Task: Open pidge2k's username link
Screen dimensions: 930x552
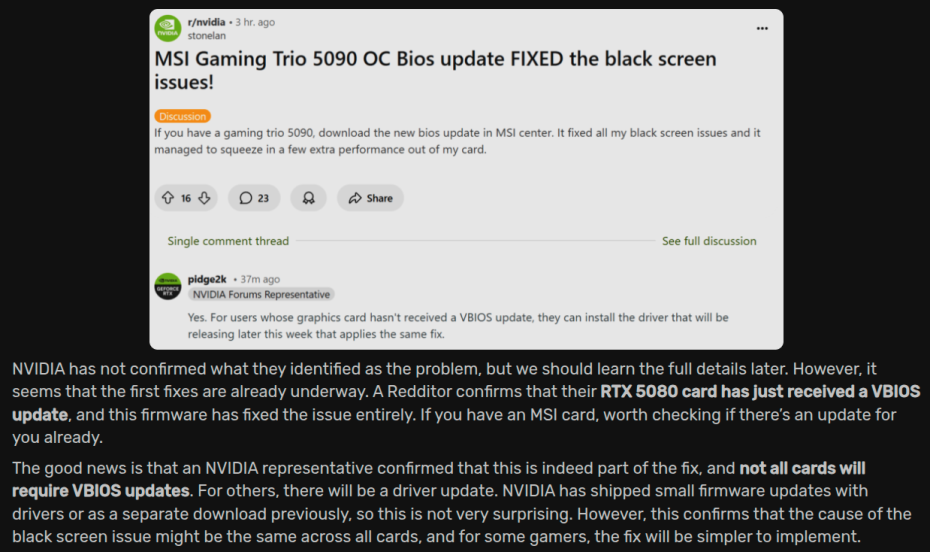Action: [207, 279]
